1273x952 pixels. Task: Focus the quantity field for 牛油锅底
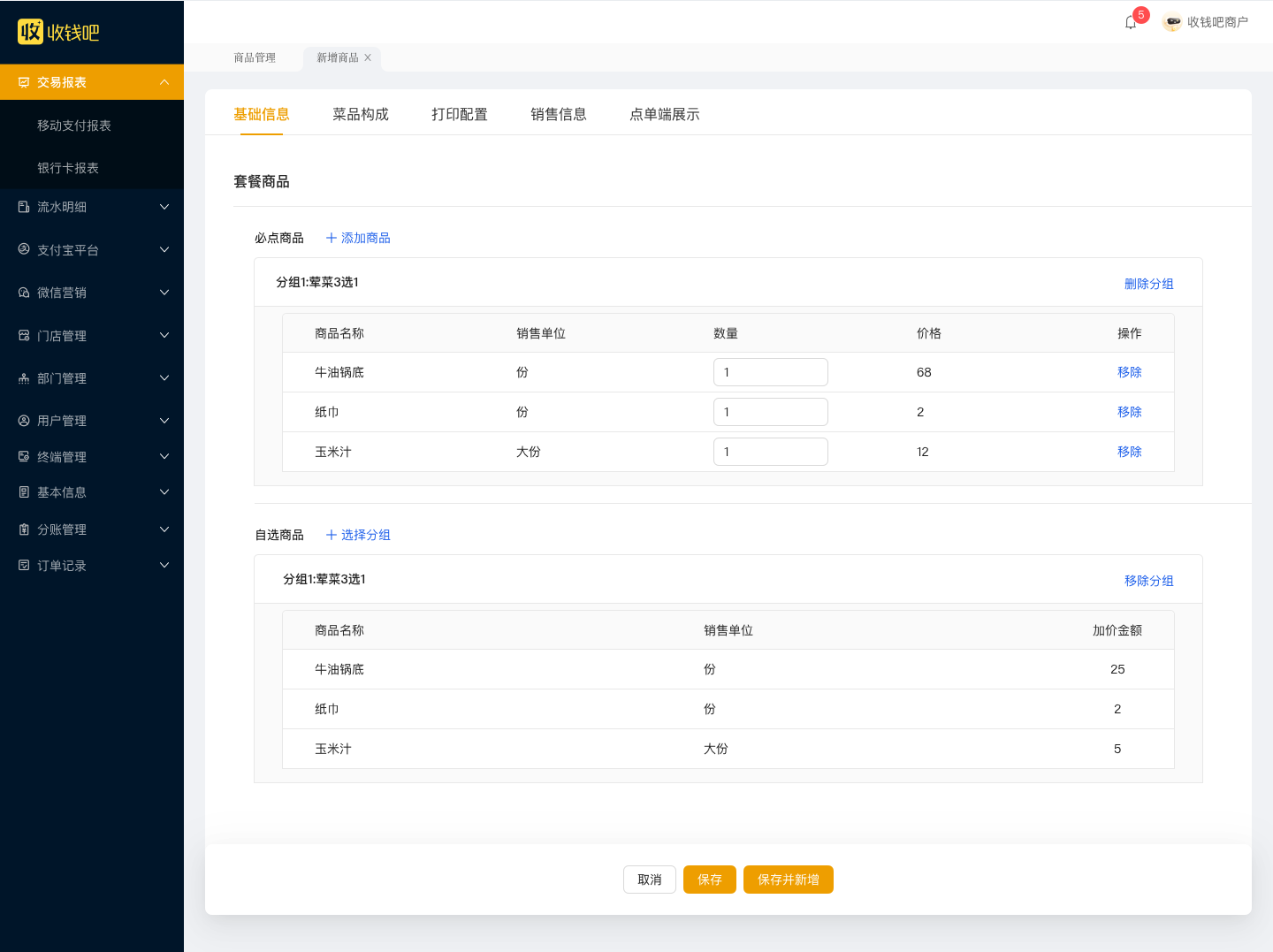tap(771, 372)
